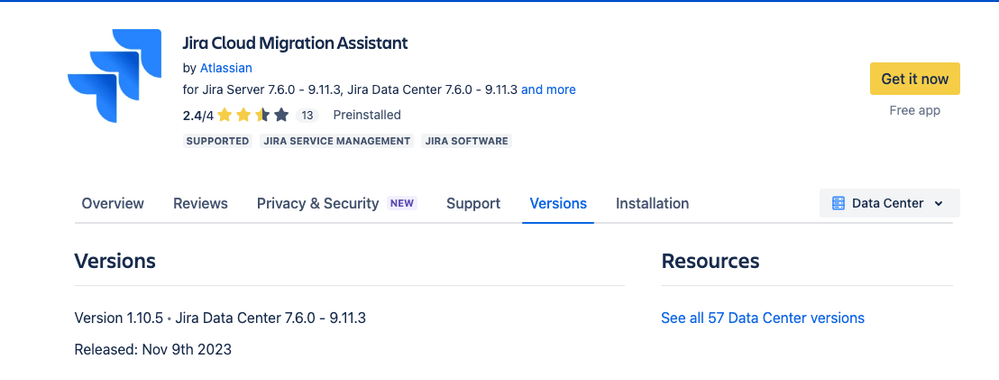The image size is (999, 380).
Task: Click the Get it now button
Action: (915, 79)
